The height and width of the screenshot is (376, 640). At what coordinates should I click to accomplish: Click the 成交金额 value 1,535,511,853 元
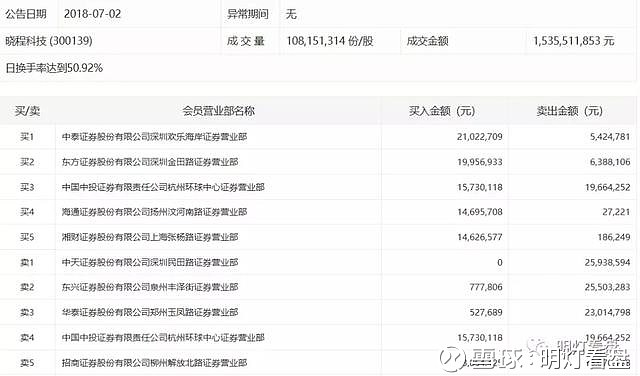[573, 41]
